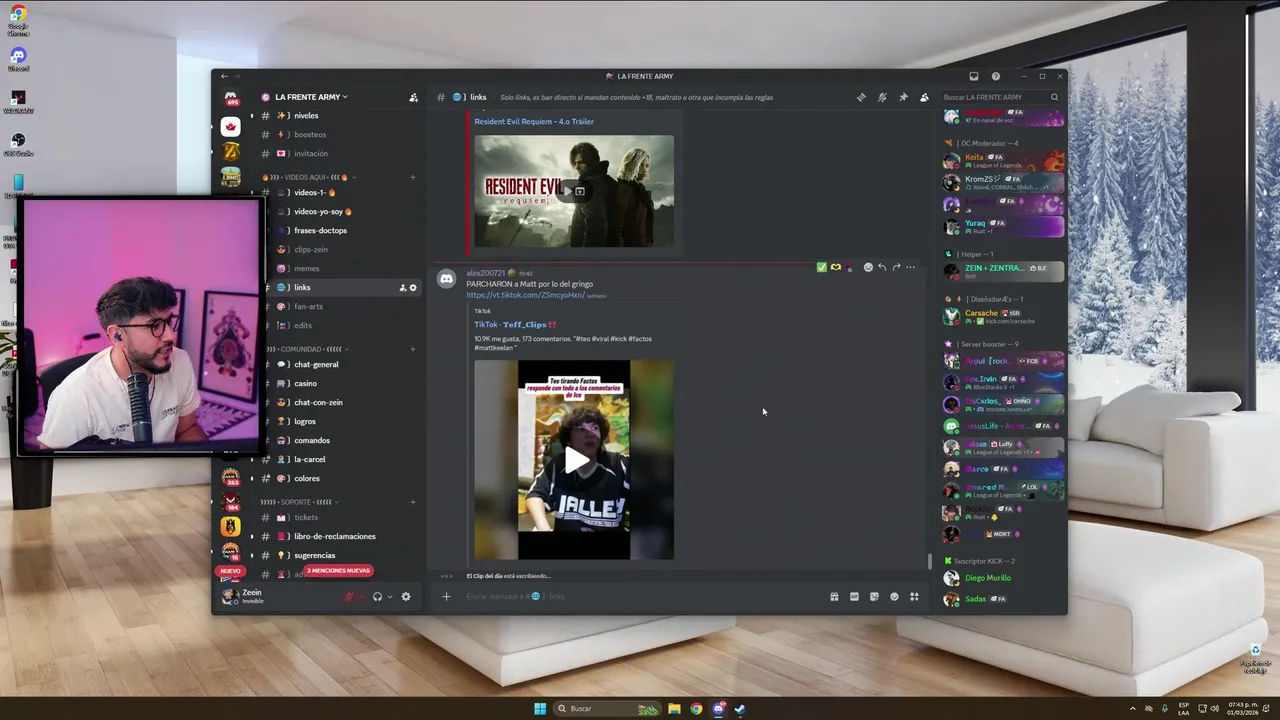1280x720 pixels.
Task: Open the threads icon in channel header
Action: (861, 97)
